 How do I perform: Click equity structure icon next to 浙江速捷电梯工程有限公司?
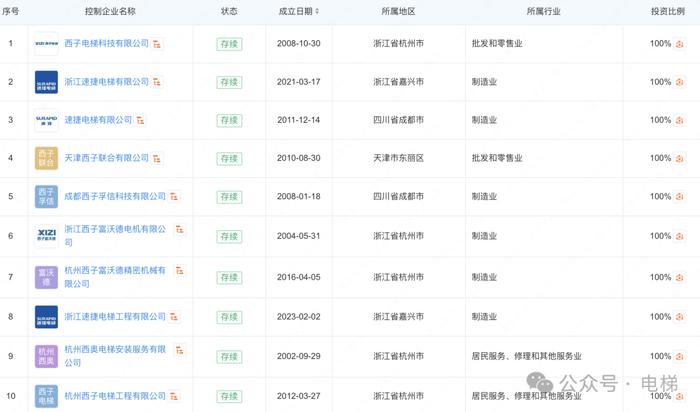174,317
